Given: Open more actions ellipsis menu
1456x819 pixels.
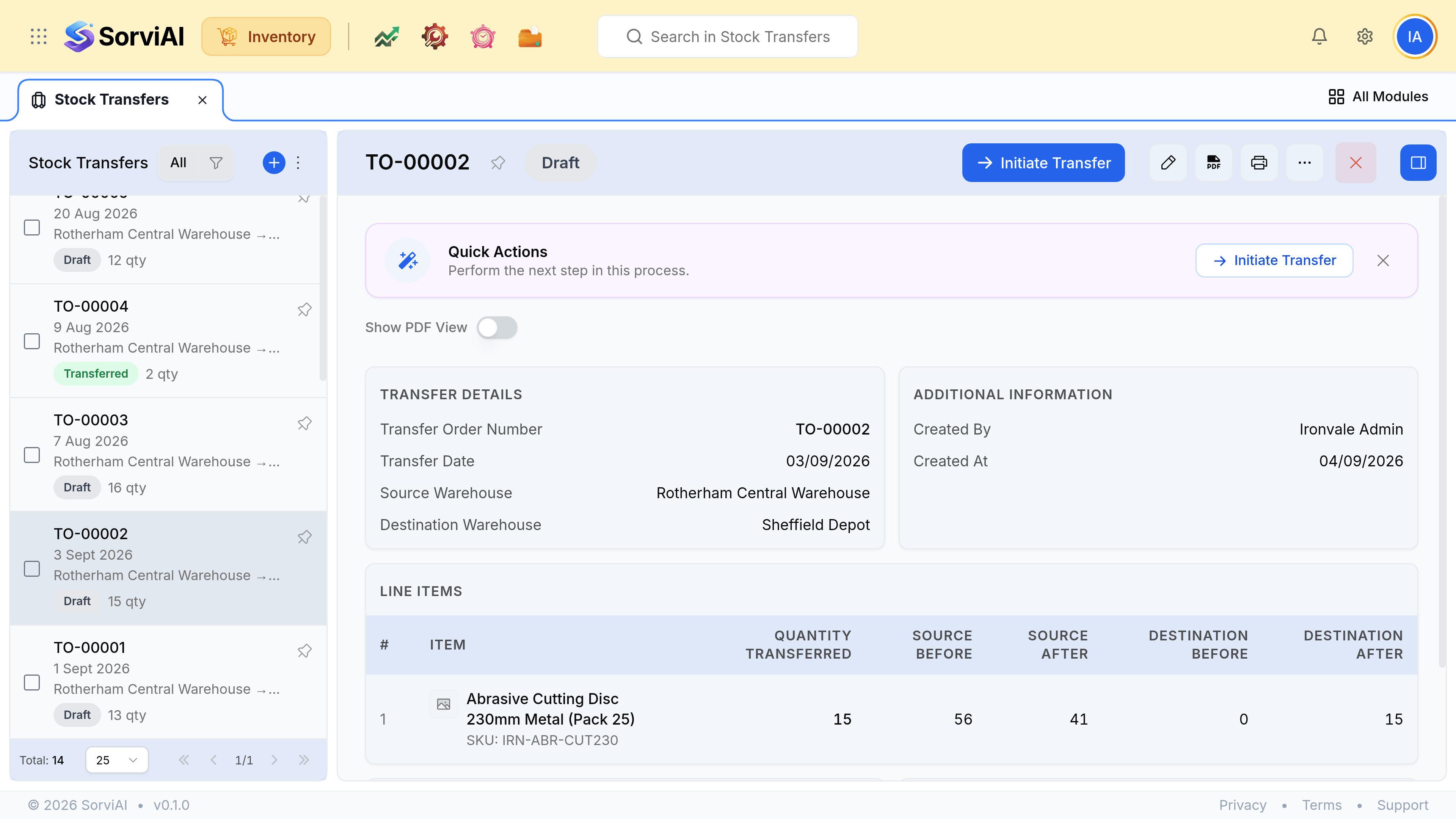Looking at the screenshot, I should 1304,163.
